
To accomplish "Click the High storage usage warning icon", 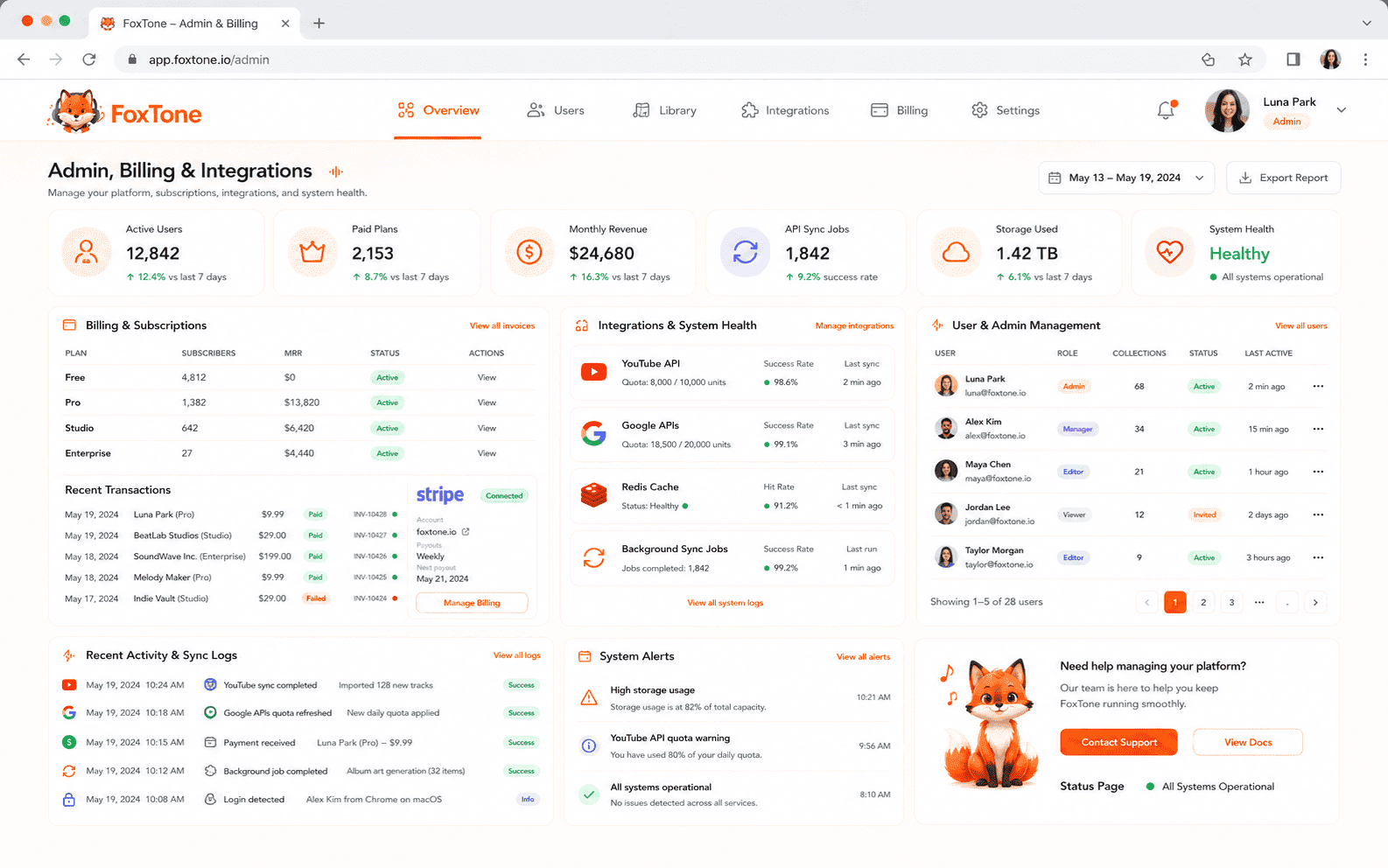I will tap(589, 697).
